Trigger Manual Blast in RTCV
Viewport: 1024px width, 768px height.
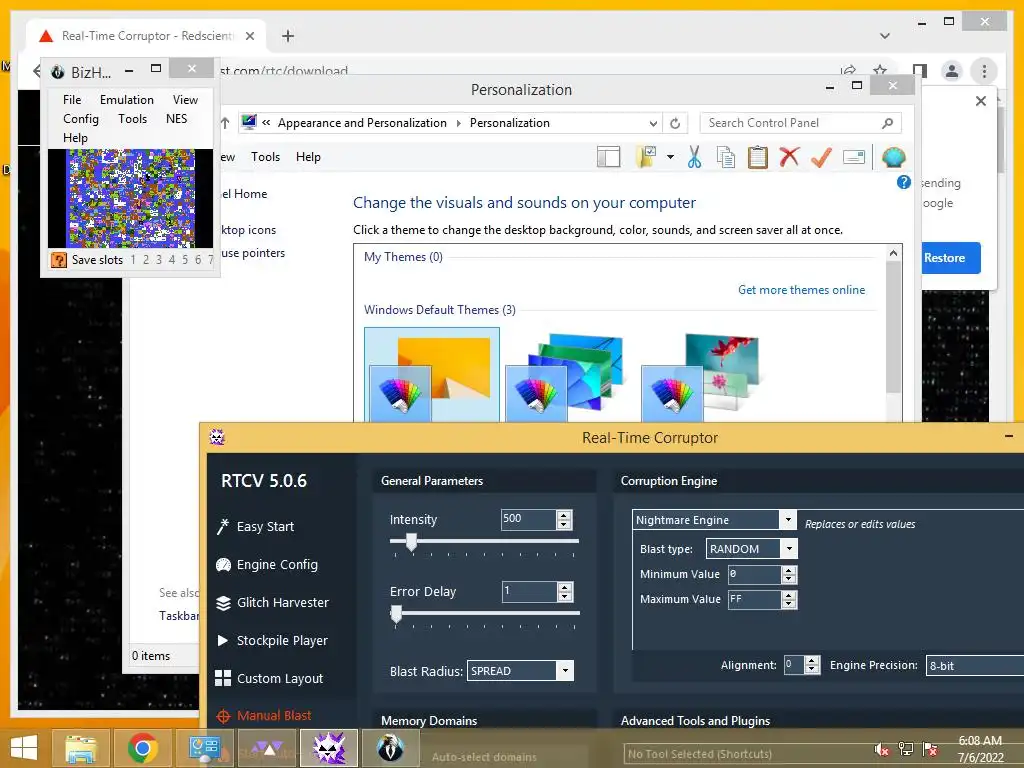tap(264, 716)
